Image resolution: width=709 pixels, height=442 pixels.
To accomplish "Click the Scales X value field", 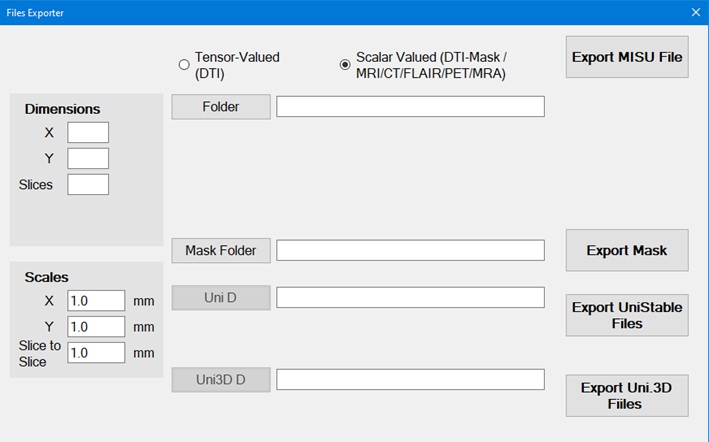I will (x=96, y=301).
